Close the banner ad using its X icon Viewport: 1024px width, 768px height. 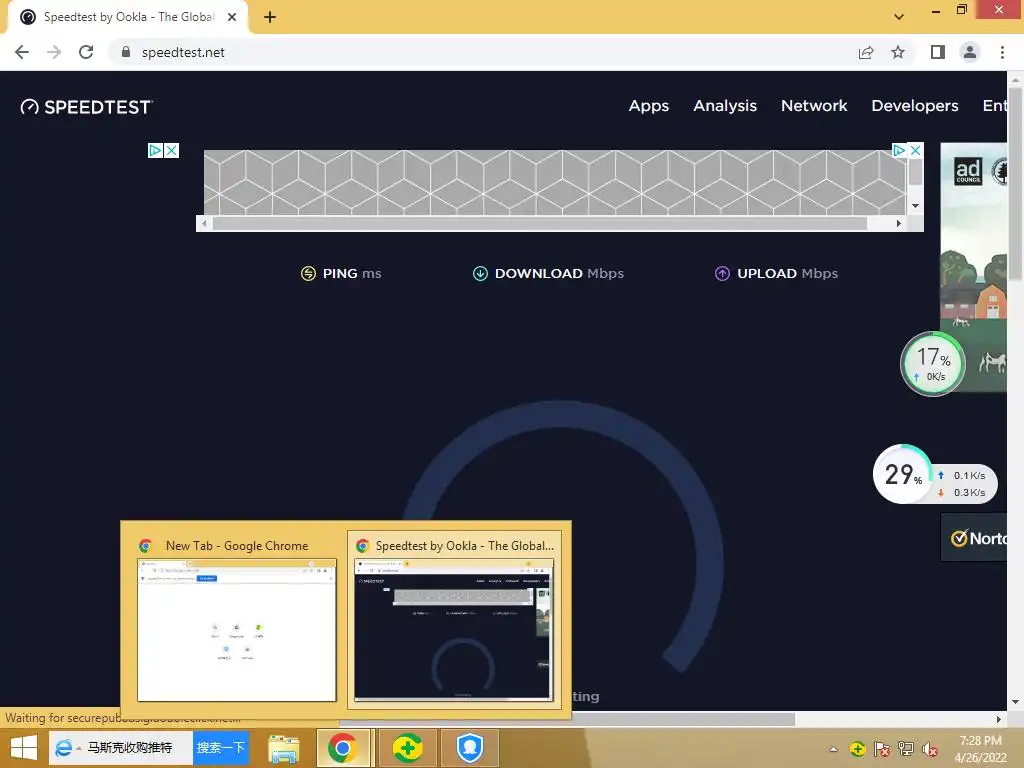(x=916, y=150)
